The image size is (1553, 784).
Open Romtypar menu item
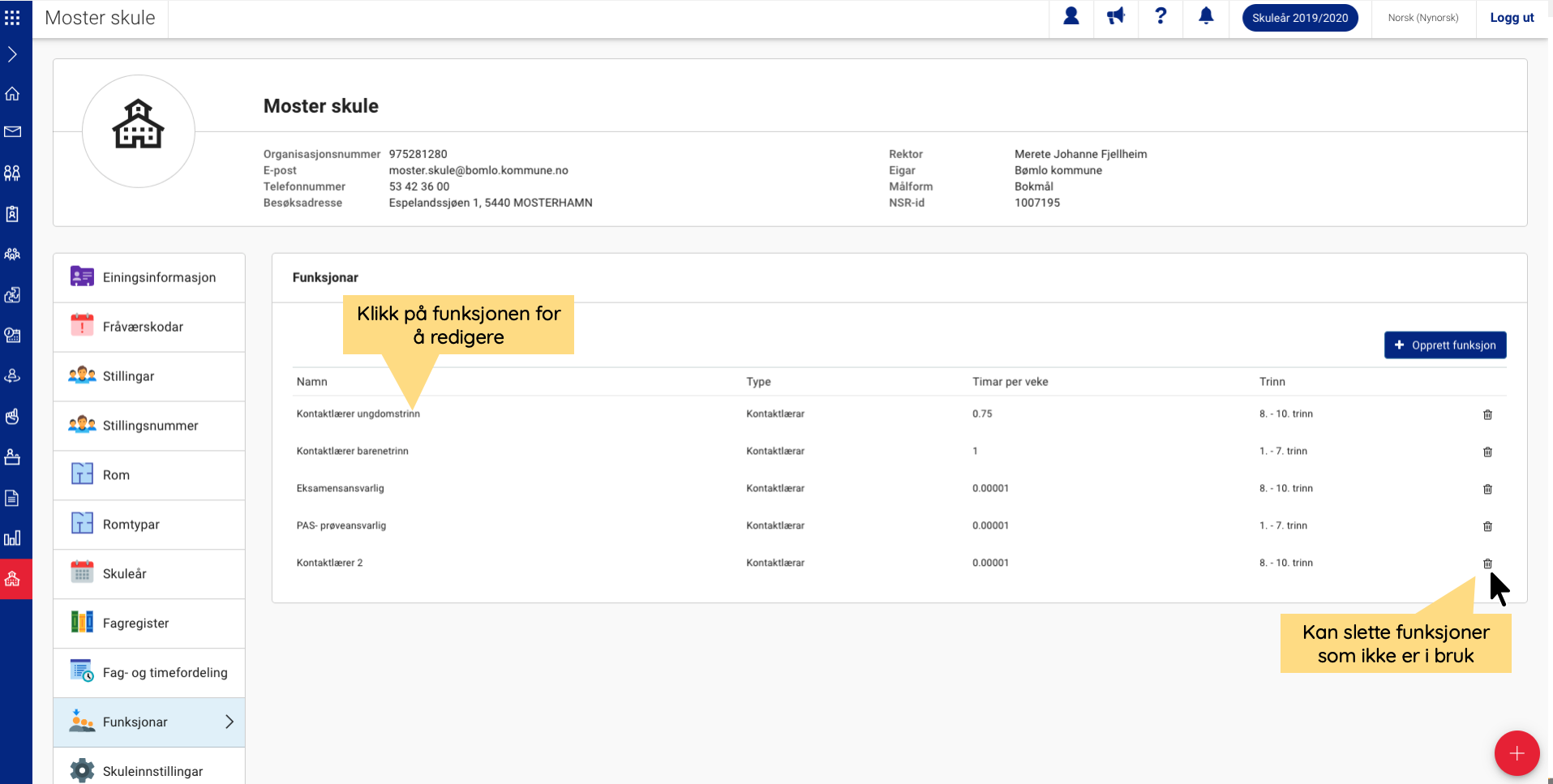point(149,525)
